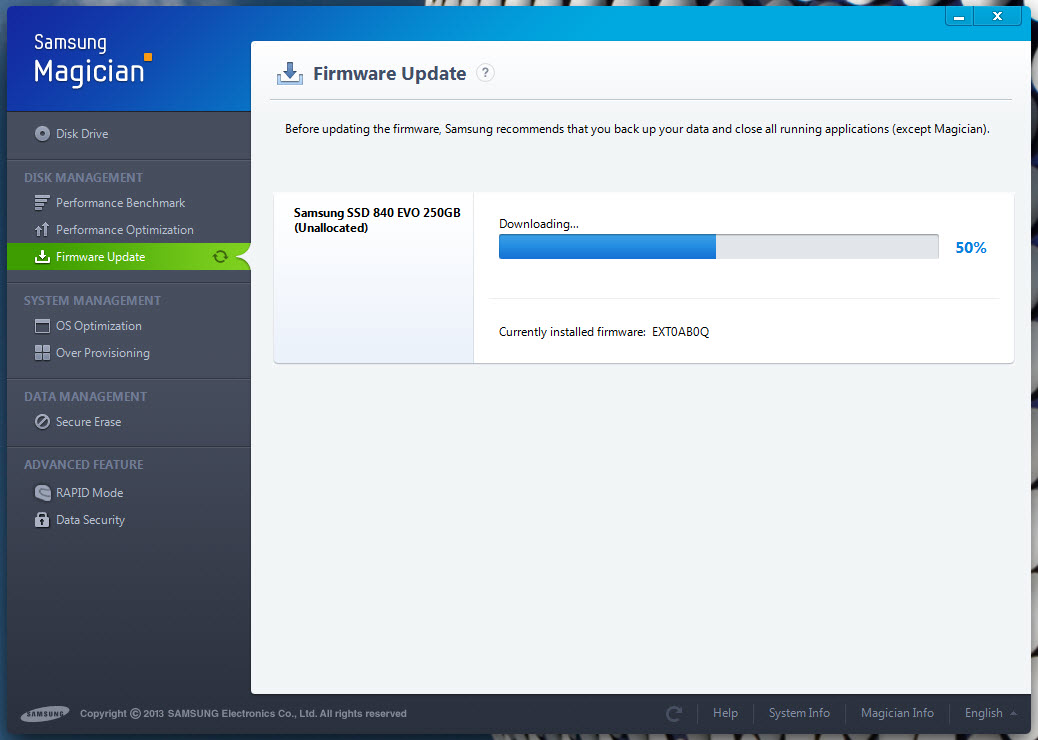The width and height of the screenshot is (1038, 740).
Task: Click the Samsung Magician logo
Action: [x=93, y=60]
